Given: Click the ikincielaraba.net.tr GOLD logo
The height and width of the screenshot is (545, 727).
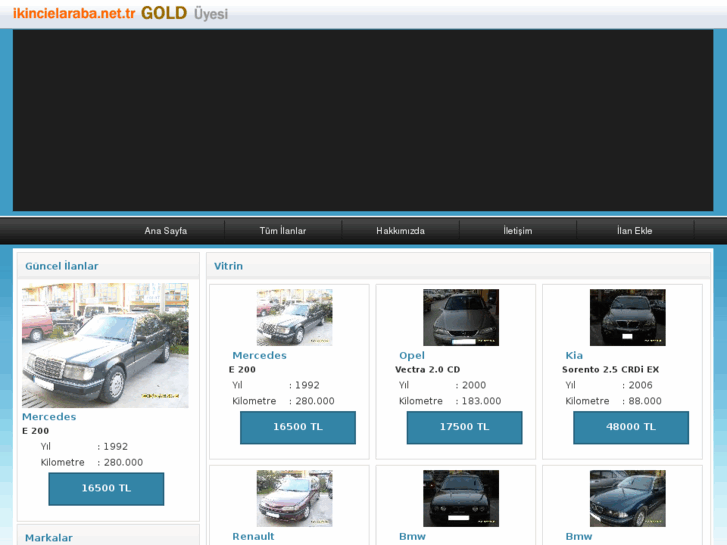Looking at the screenshot, I should click(x=120, y=14).
